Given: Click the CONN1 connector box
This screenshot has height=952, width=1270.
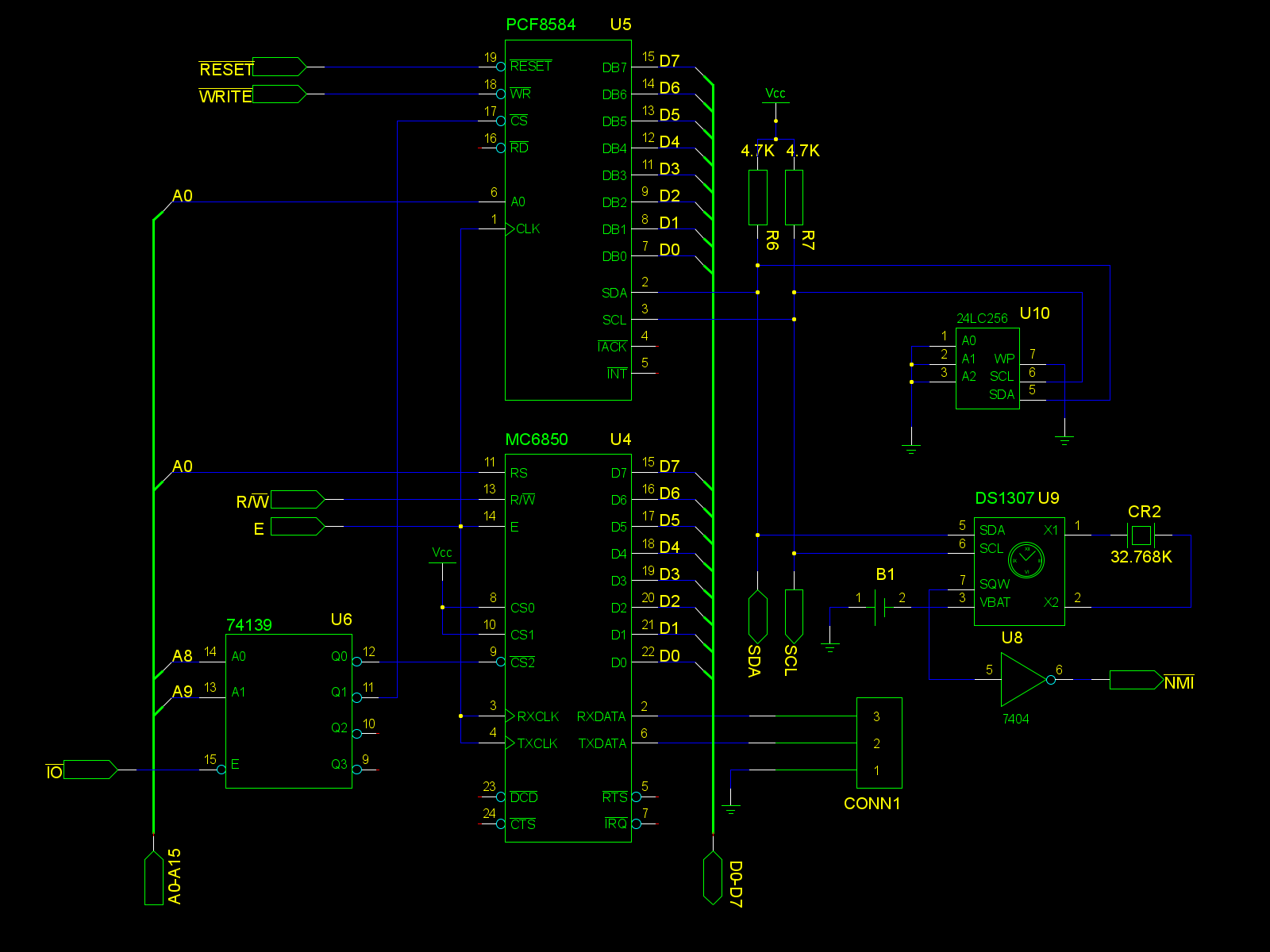Looking at the screenshot, I should pos(879,743).
